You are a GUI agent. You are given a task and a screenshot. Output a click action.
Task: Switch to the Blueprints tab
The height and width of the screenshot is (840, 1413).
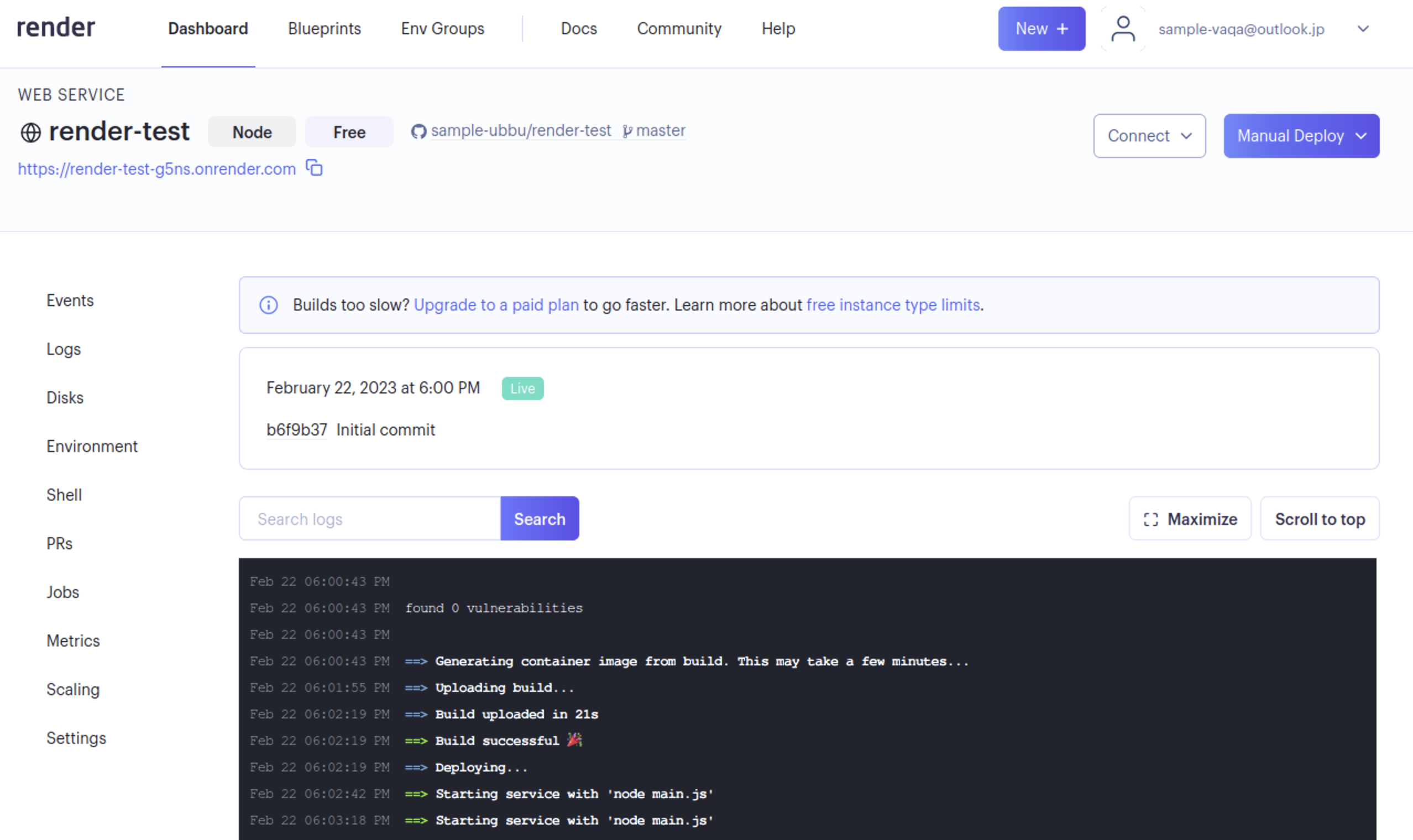point(324,29)
